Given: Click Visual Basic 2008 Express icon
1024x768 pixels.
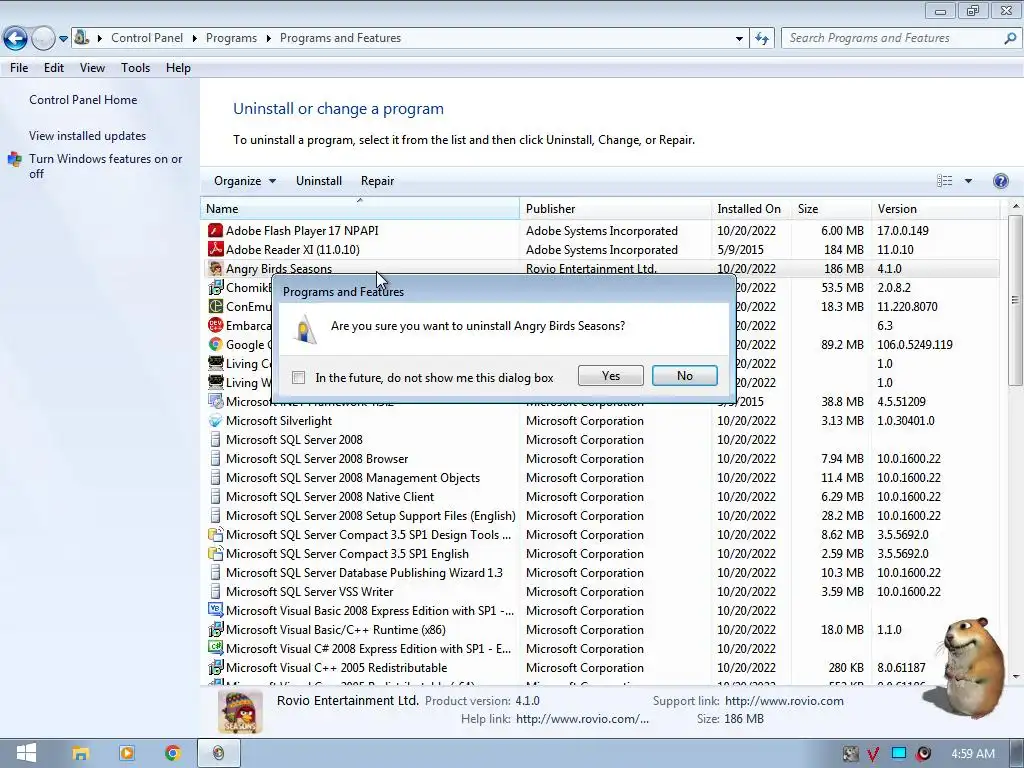Looking at the screenshot, I should coord(215,610).
